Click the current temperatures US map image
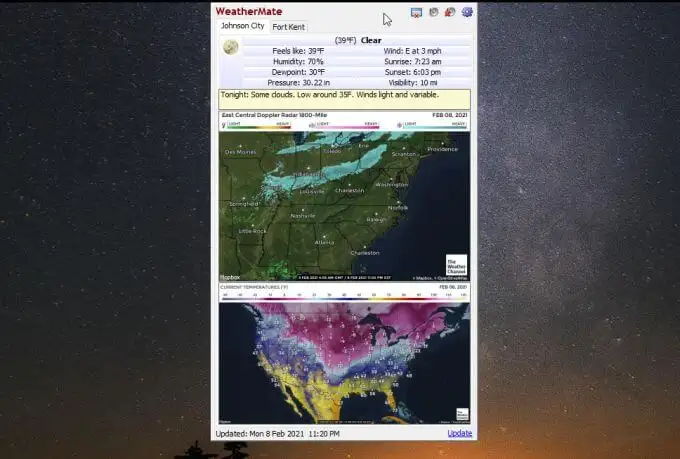This screenshot has width=680, height=459. [x=344, y=363]
